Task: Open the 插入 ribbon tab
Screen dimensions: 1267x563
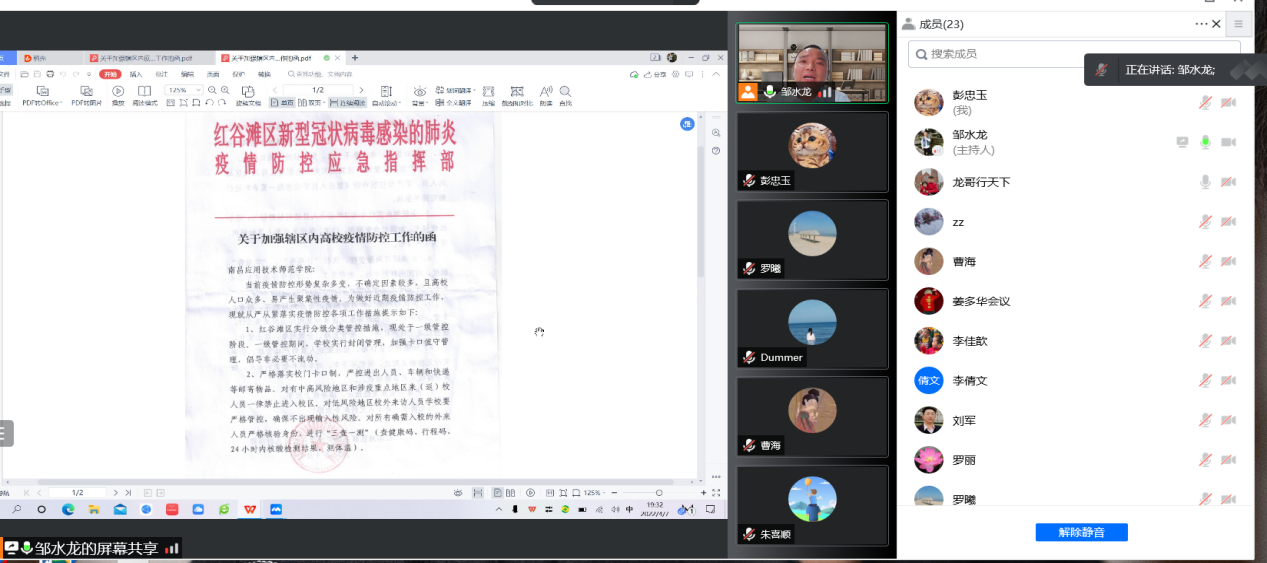Action: 136,74
